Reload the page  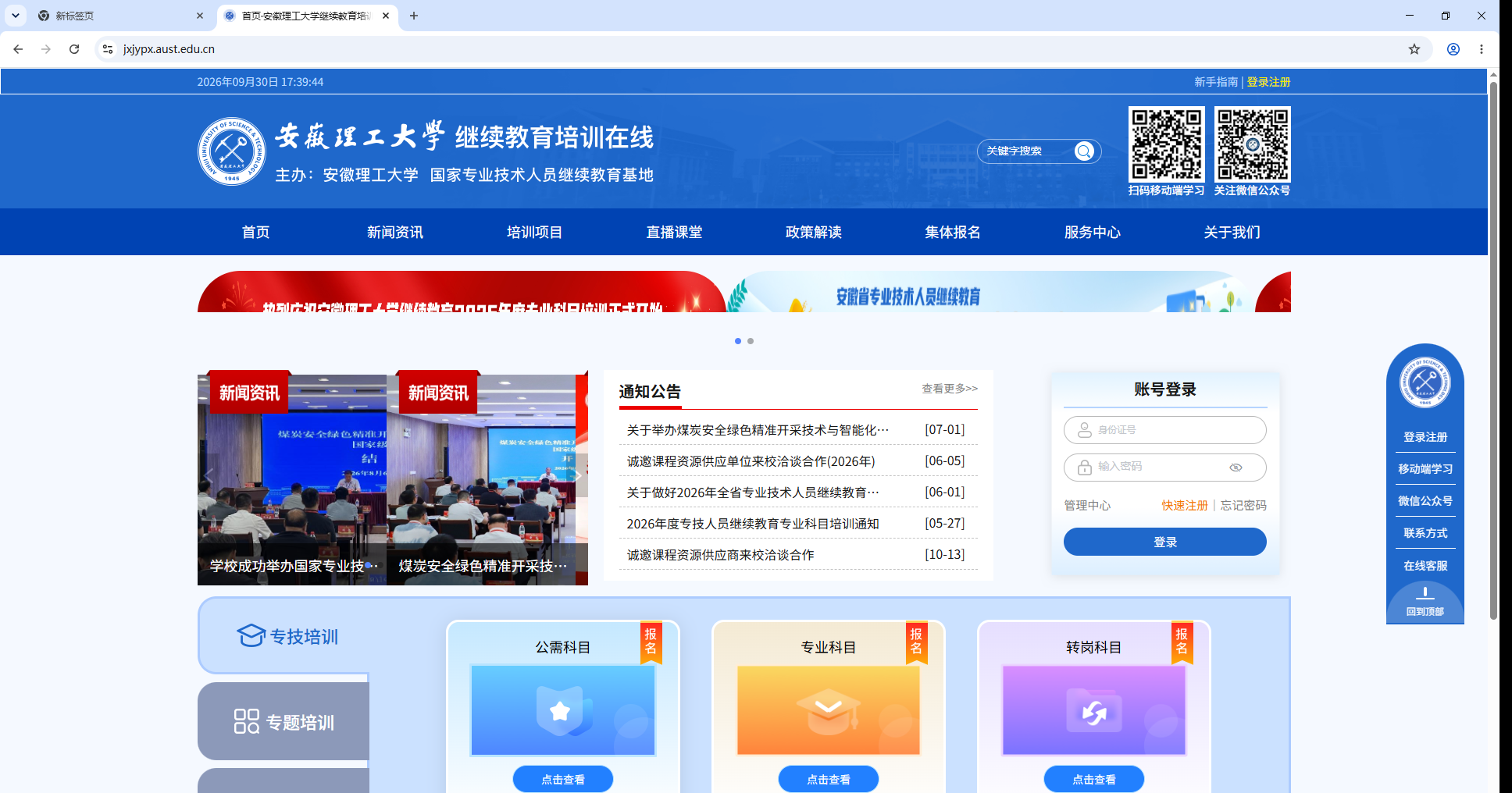click(x=74, y=49)
